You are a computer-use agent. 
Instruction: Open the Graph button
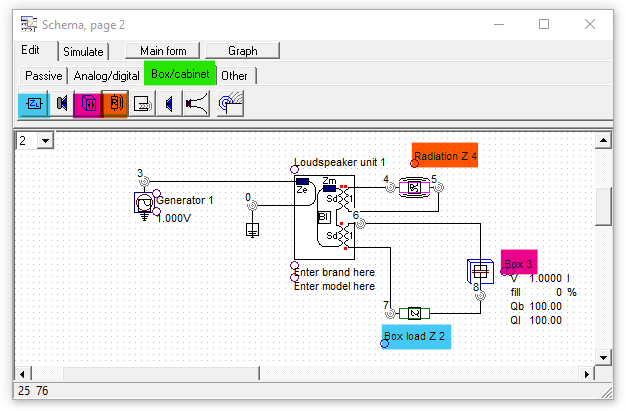tap(243, 50)
